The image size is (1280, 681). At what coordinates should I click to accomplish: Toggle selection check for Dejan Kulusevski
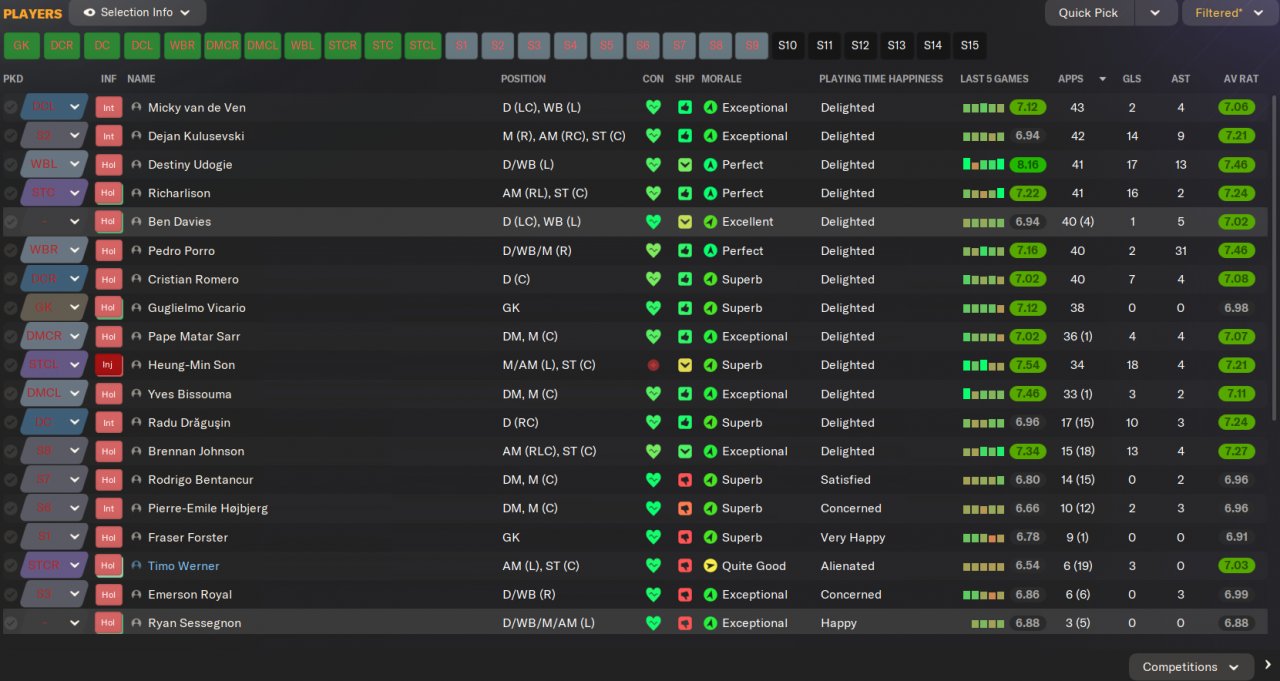[x=10, y=136]
